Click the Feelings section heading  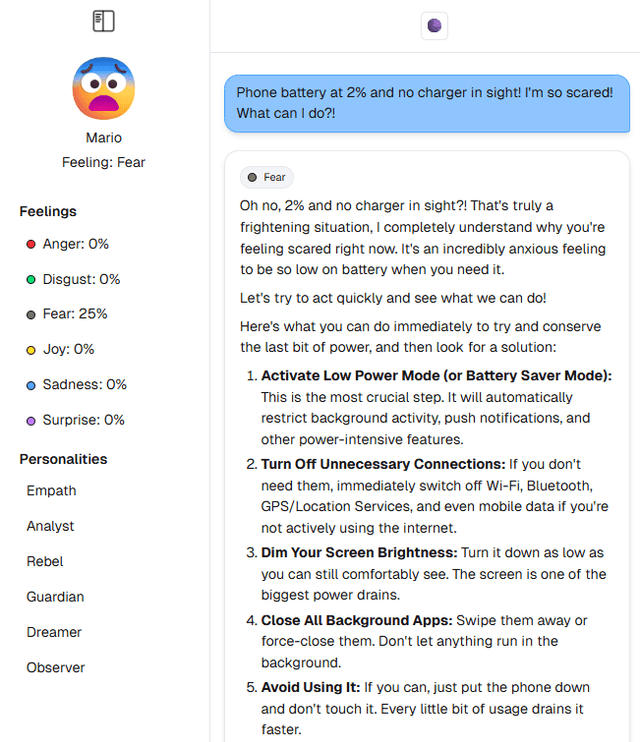tap(48, 211)
